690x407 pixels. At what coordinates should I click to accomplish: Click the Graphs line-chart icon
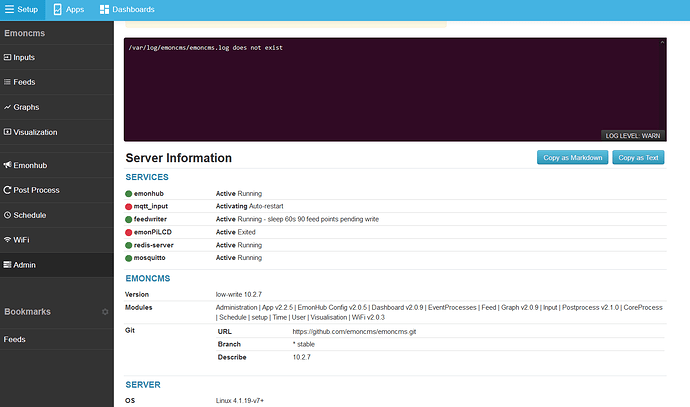(7, 107)
